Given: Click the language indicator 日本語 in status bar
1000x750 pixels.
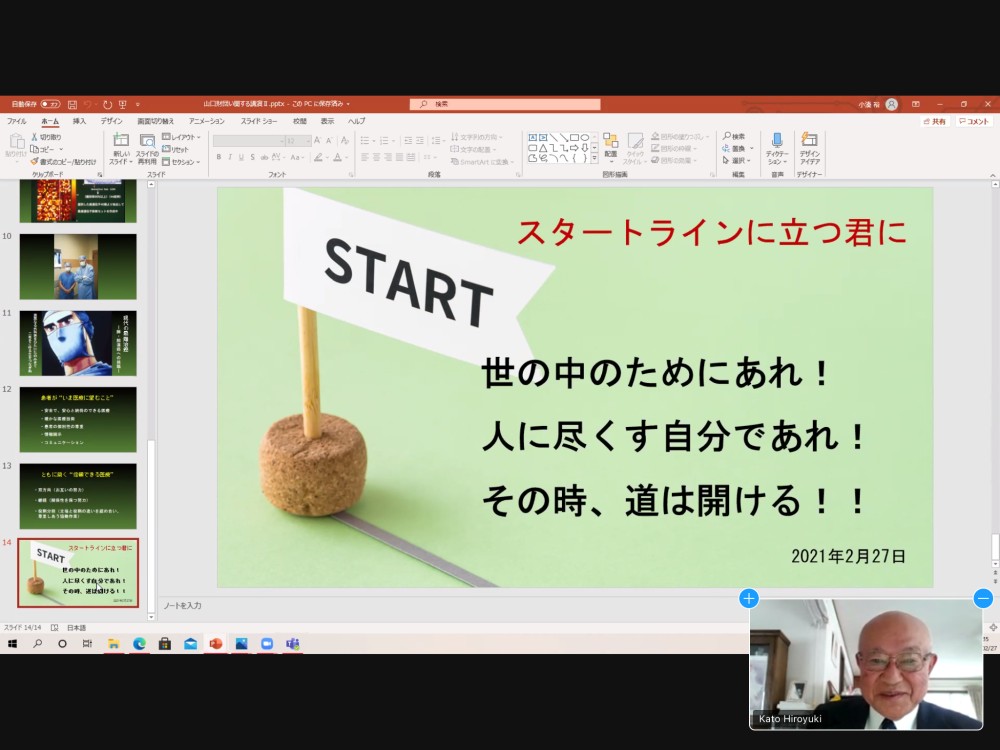Looking at the screenshot, I should (x=76, y=628).
